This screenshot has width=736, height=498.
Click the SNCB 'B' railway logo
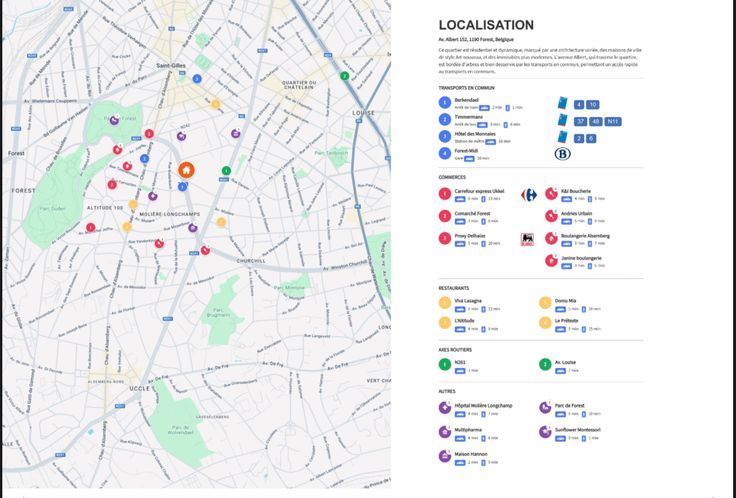pos(563,154)
